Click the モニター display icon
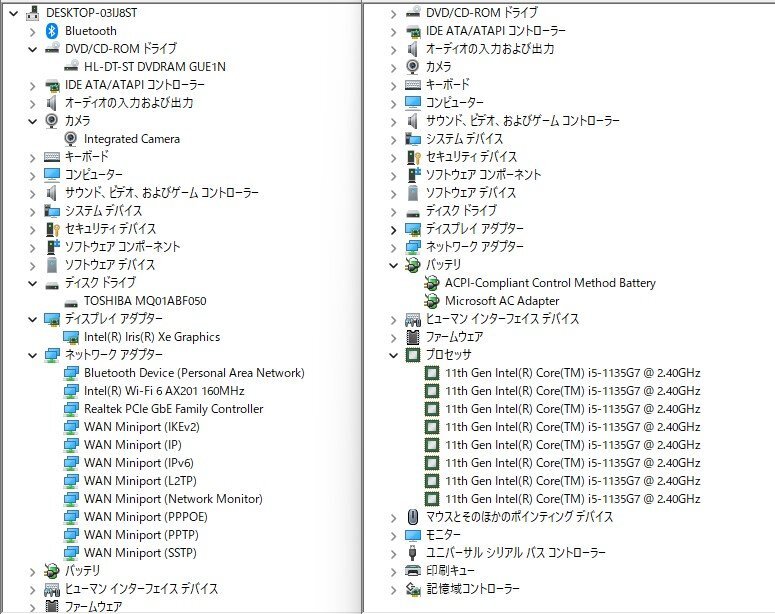Screen dimensions: 775x614 pos(413,535)
